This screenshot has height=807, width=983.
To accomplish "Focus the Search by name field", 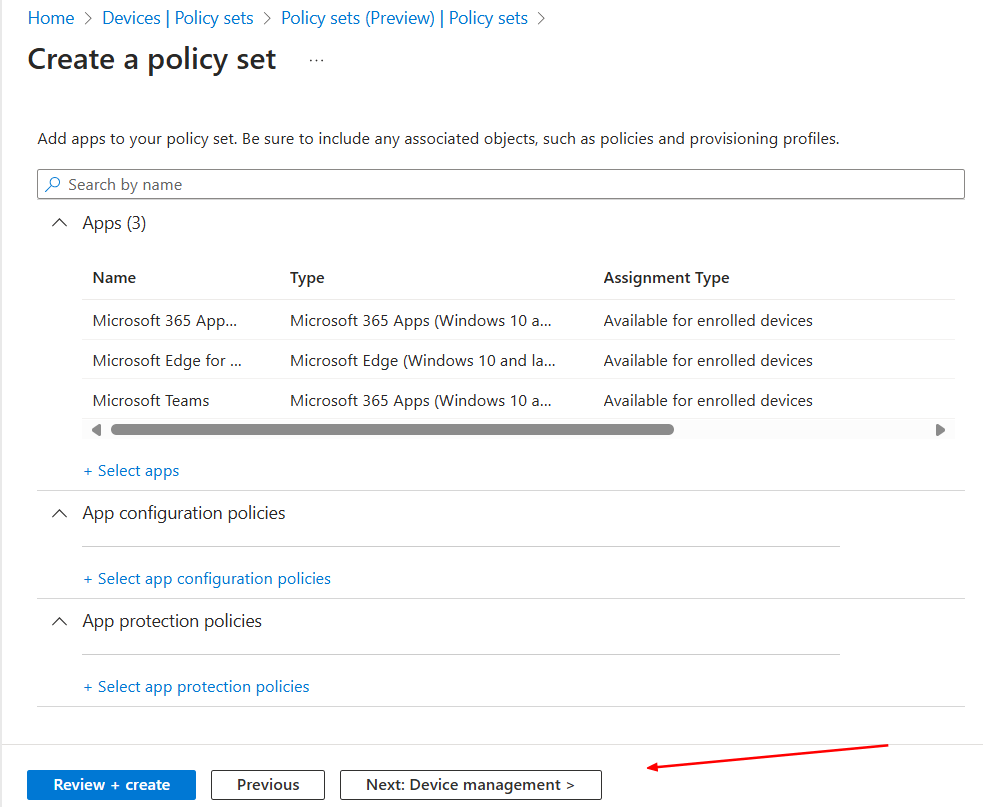I will coord(501,184).
